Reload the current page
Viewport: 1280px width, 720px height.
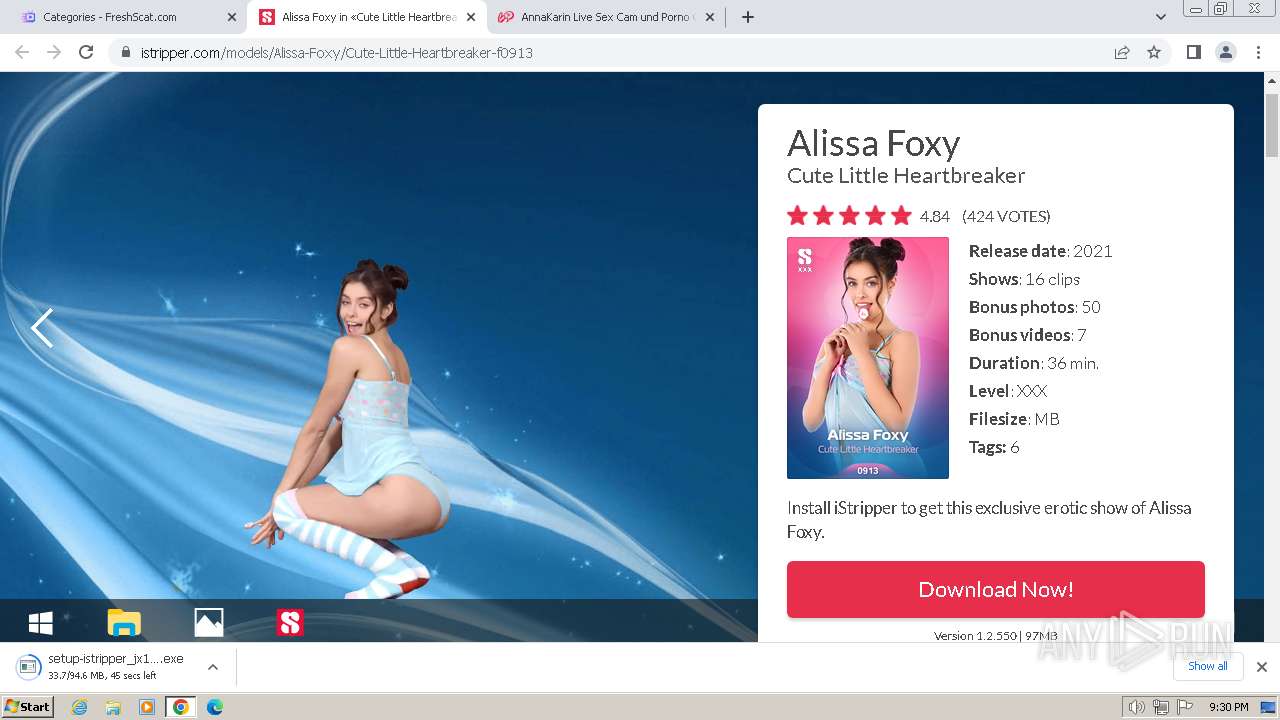(x=86, y=52)
